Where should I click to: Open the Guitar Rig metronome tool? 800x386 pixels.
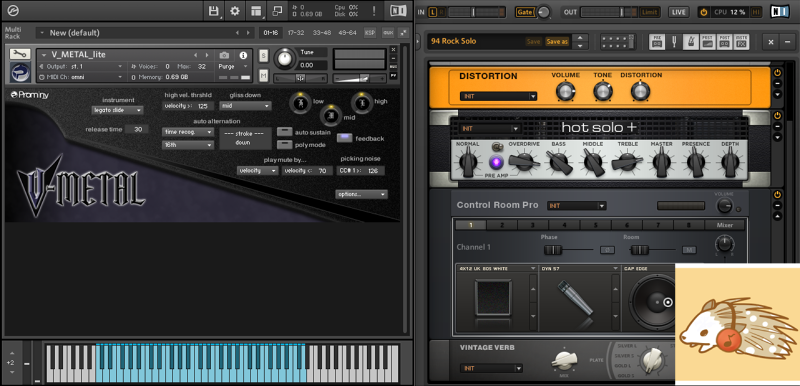691,41
